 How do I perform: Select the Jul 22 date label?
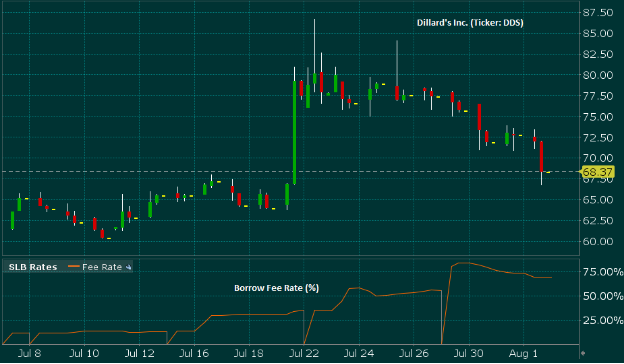(x=304, y=354)
